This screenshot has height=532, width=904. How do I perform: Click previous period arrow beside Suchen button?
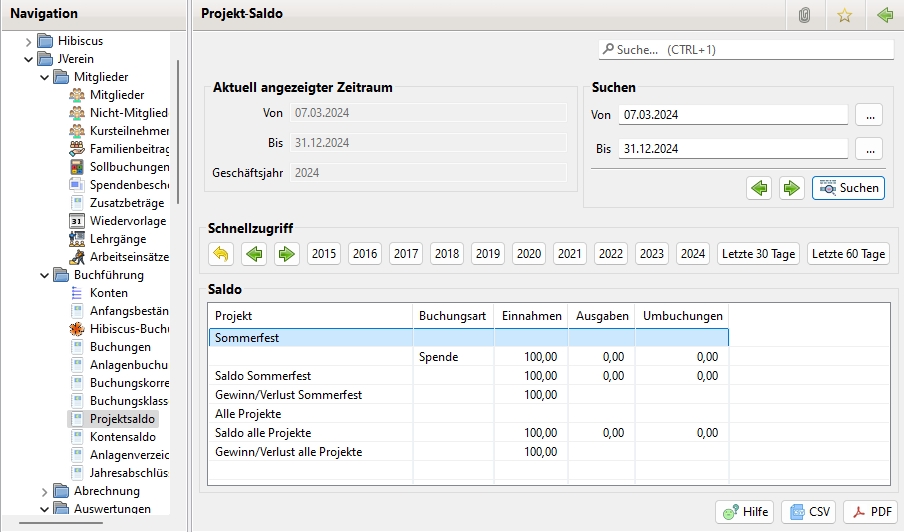759,188
